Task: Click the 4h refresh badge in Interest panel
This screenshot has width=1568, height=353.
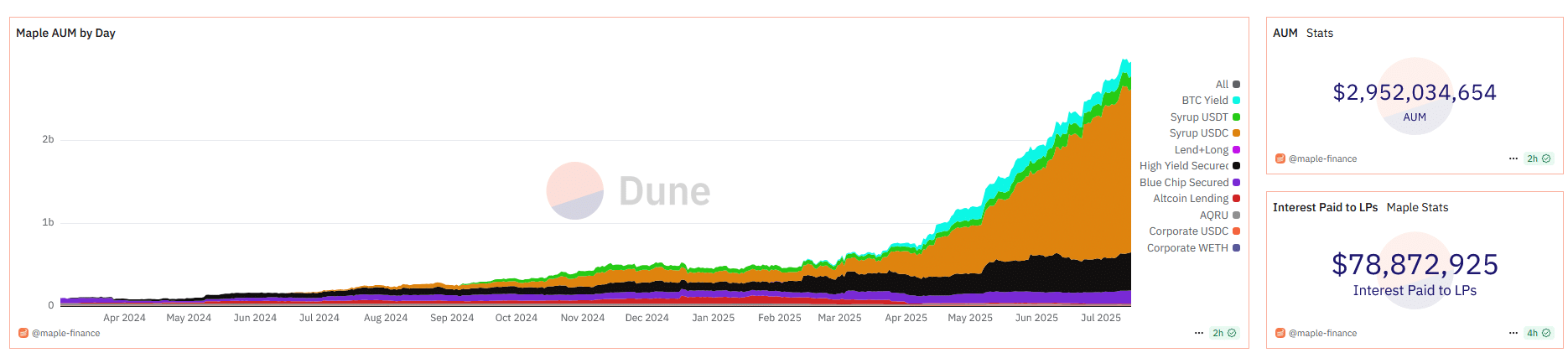Action: (1539, 333)
